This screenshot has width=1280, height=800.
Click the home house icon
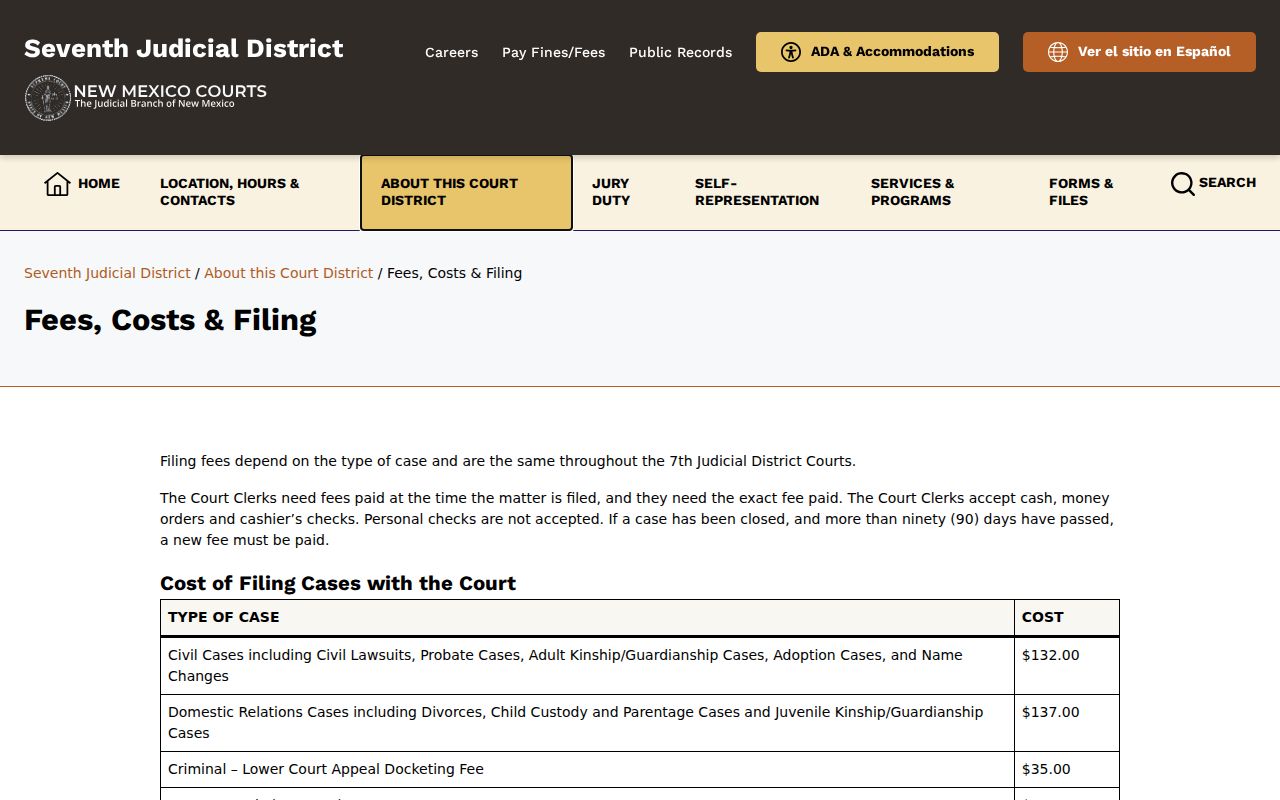[x=57, y=184]
